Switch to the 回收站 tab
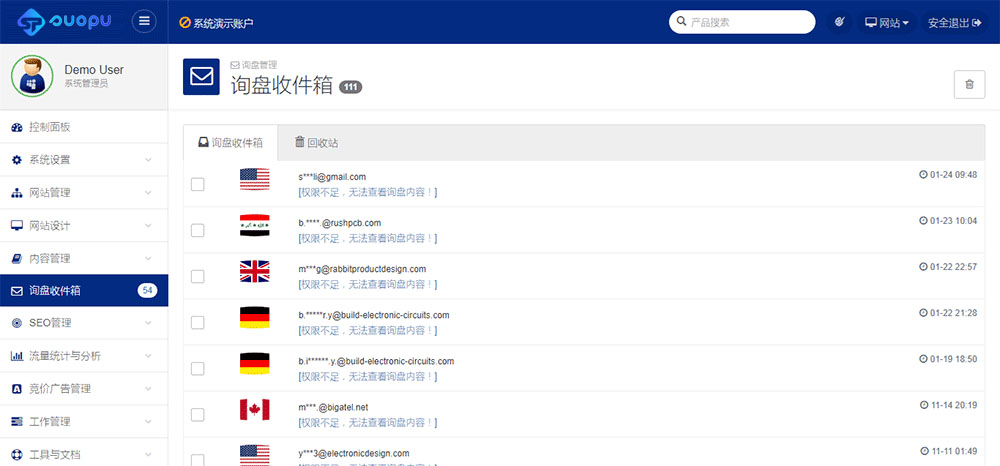 coord(316,143)
